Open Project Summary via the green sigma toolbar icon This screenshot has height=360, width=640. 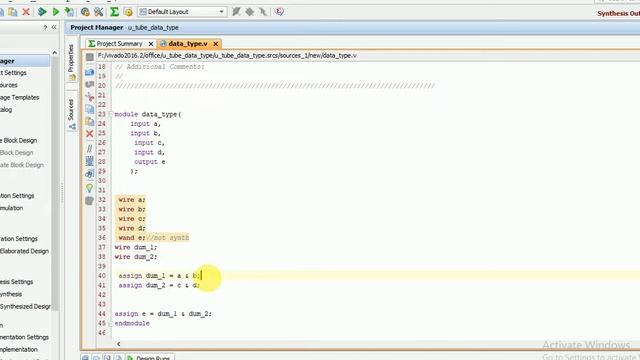[x=114, y=12]
